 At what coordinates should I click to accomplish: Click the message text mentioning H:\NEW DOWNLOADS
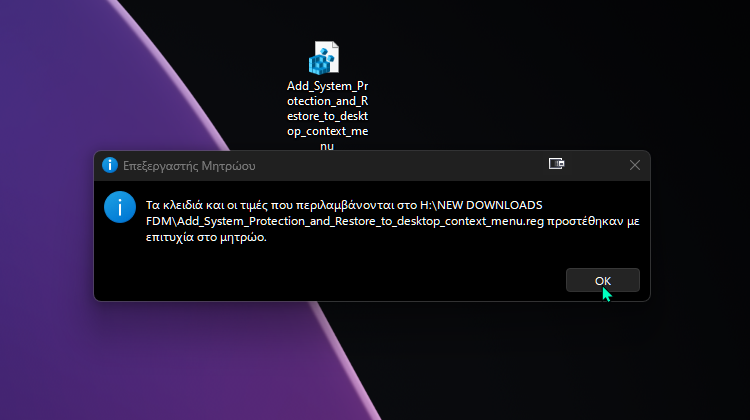[x=392, y=221]
